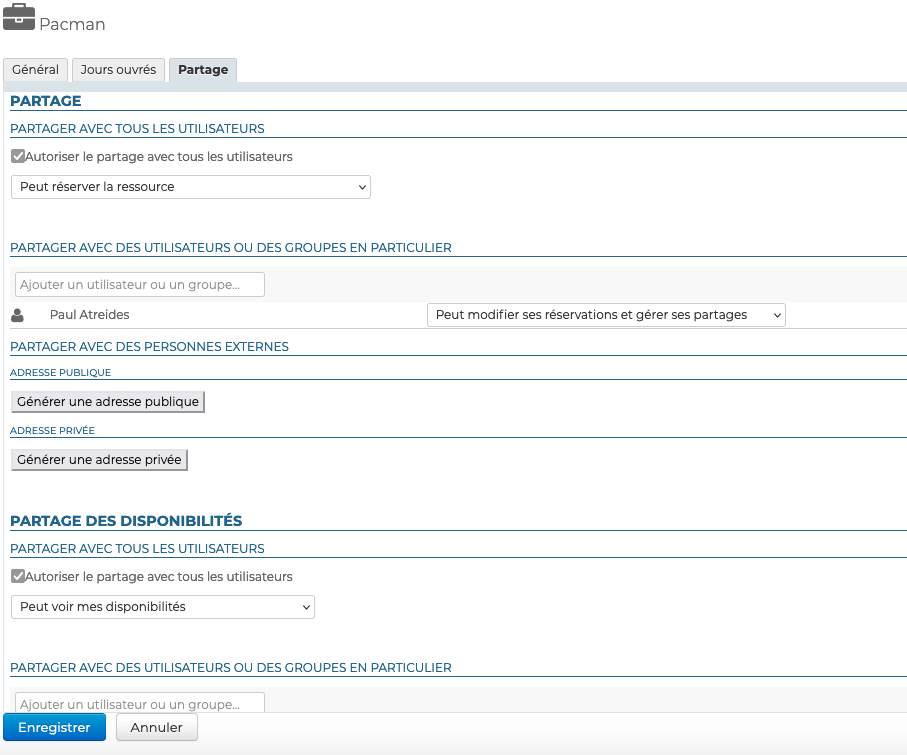The width and height of the screenshot is (907, 755).
Task: Uncheck the share-with-all checkbox under Partage des disponibilités
Action: pyautogui.click(x=18, y=576)
